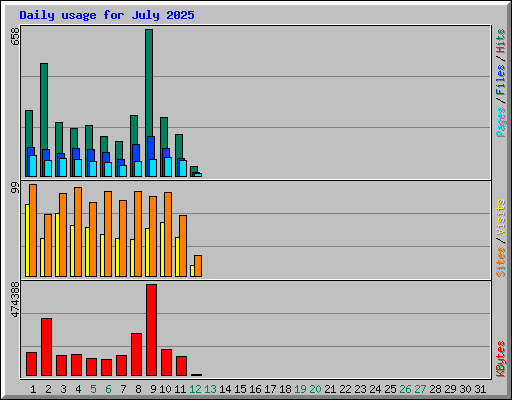The width and height of the screenshot is (512, 400).
Task: Select the tallest red KBytes bar on day 9
Action: 151,330
